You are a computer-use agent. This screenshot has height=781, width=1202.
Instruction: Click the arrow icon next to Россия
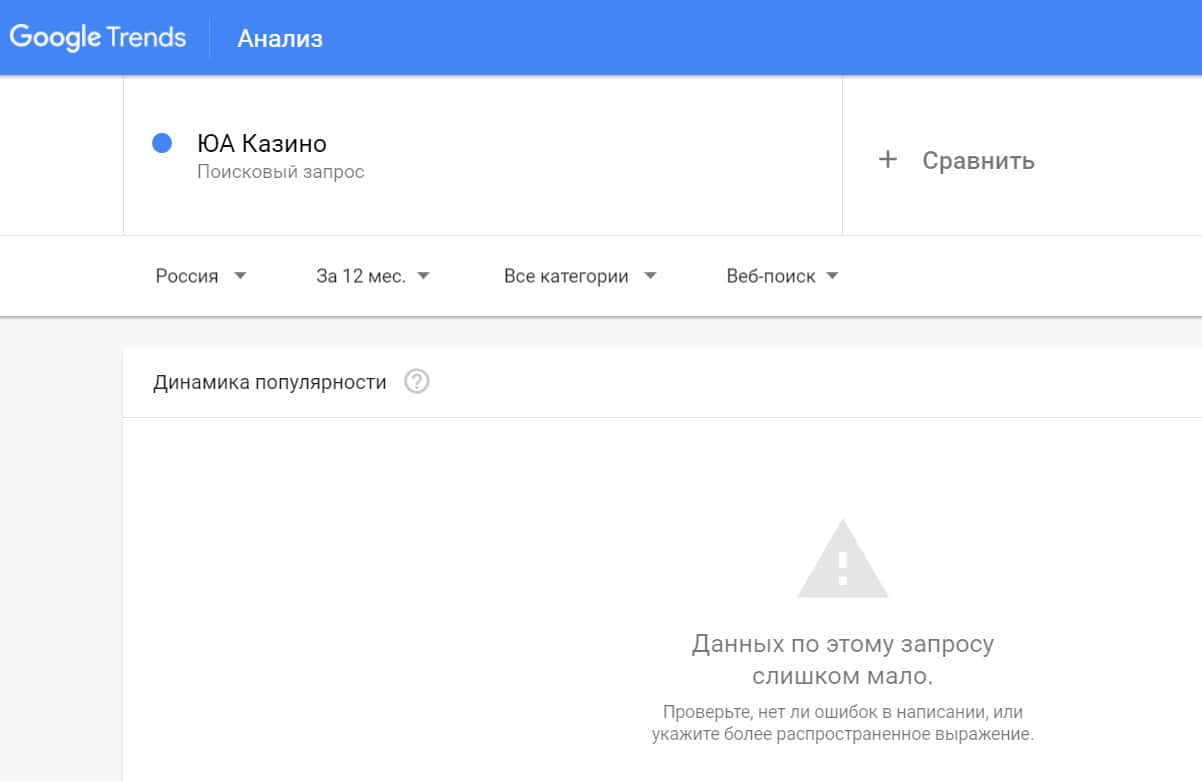tap(240, 276)
